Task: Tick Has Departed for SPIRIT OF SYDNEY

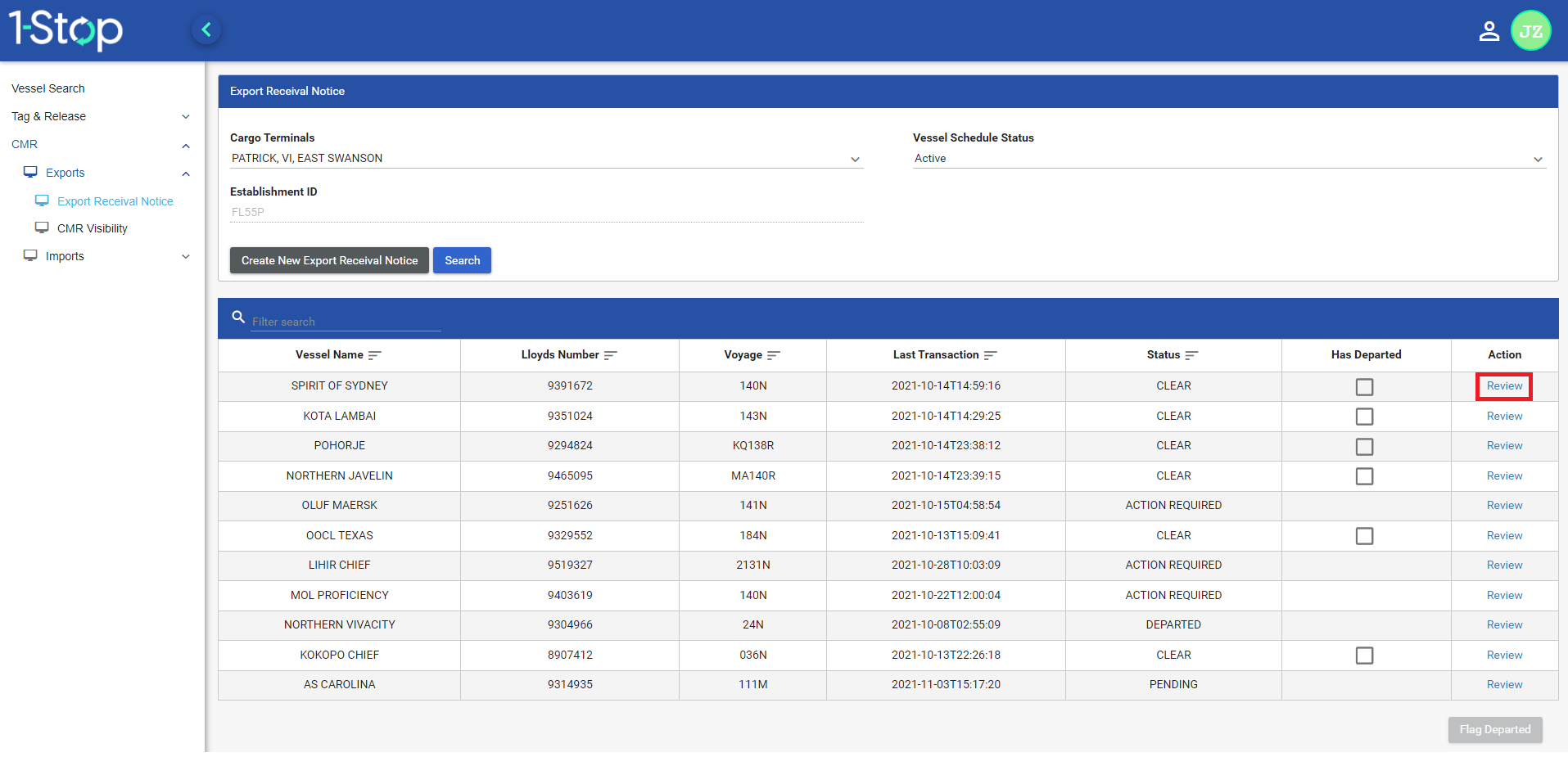Action: [x=1364, y=387]
